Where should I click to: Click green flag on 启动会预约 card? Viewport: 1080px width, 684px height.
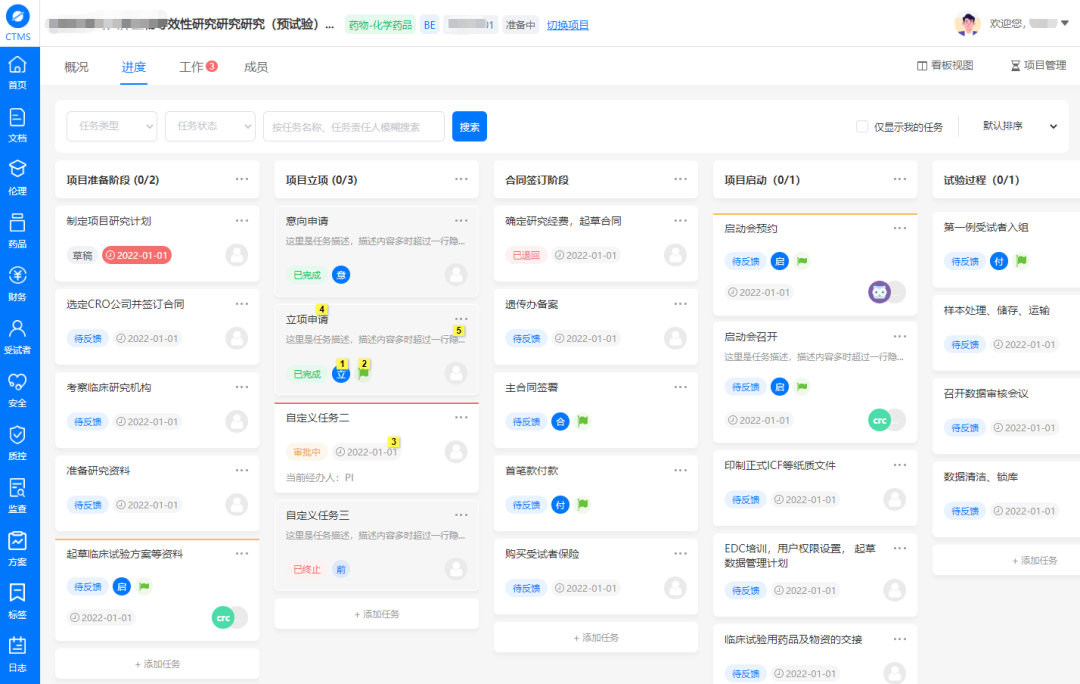[x=802, y=261]
